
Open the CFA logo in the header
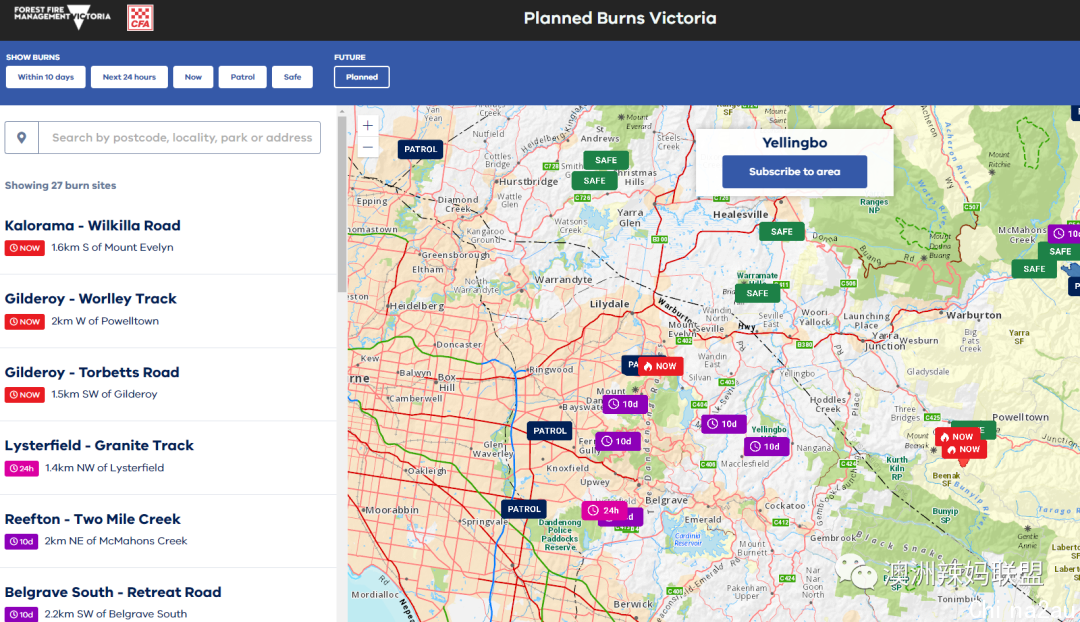[140, 18]
